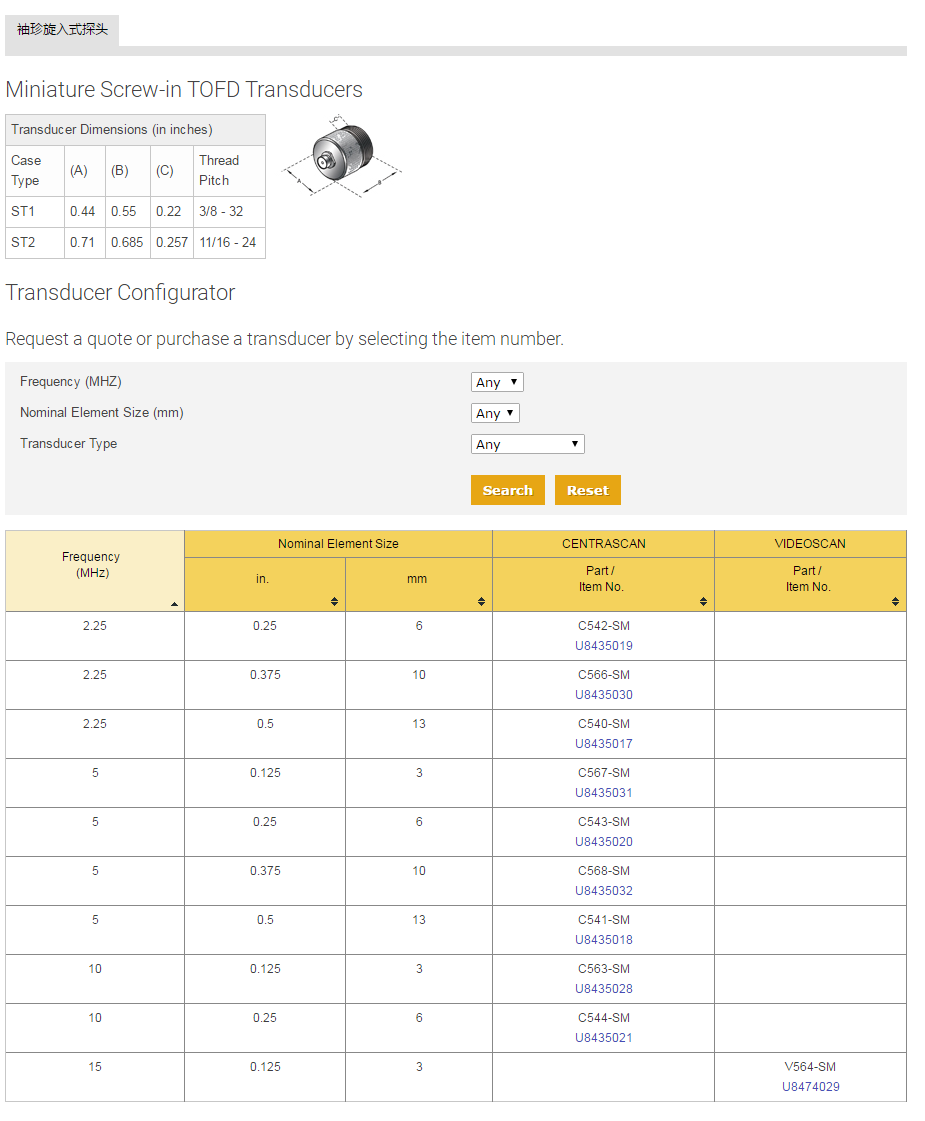Open item U8435031 for C567-SM
The height and width of the screenshot is (1121, 925).
click(603, 793)
